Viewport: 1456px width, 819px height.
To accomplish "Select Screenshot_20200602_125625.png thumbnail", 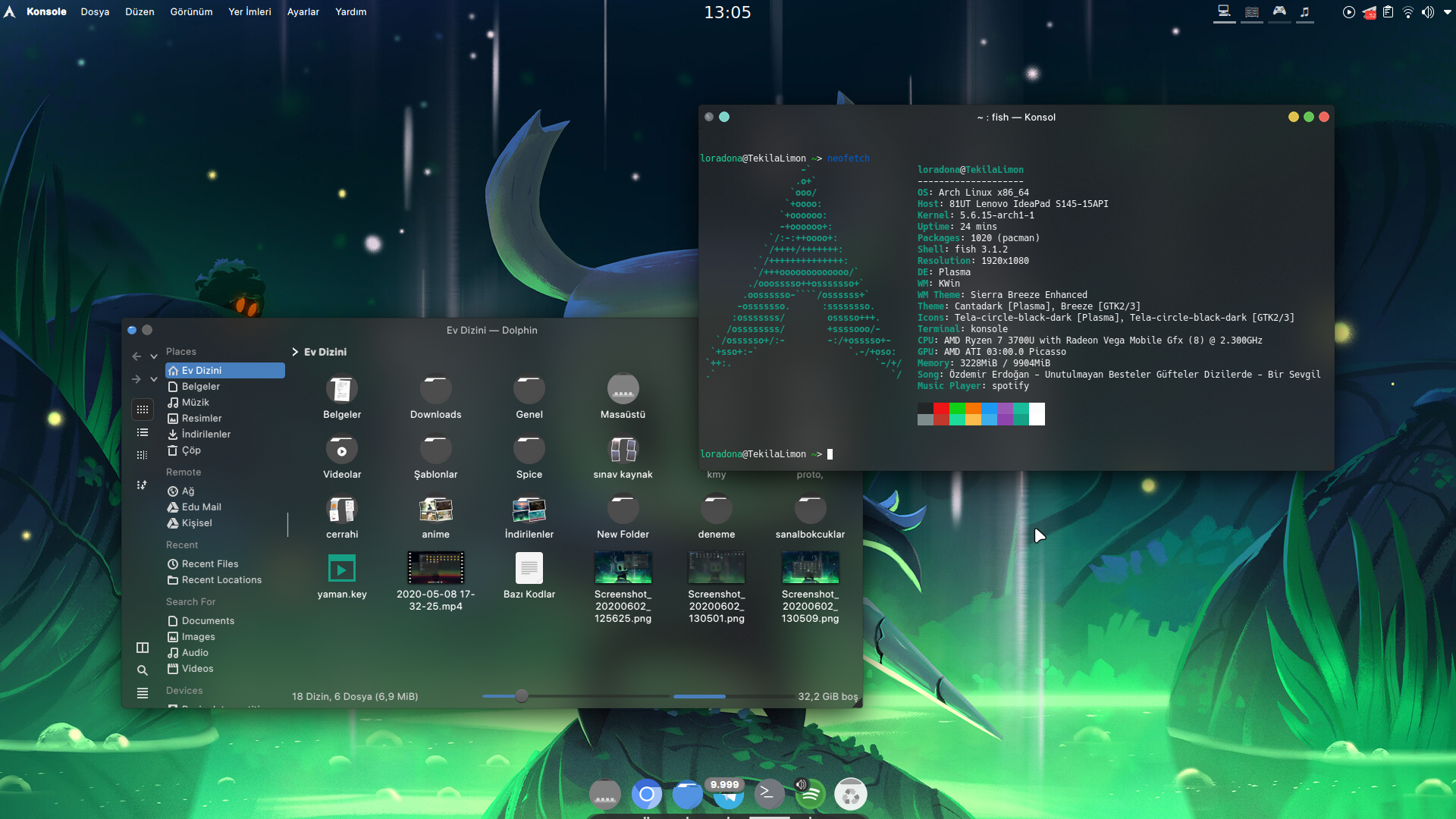I will [x=623, y=568].
